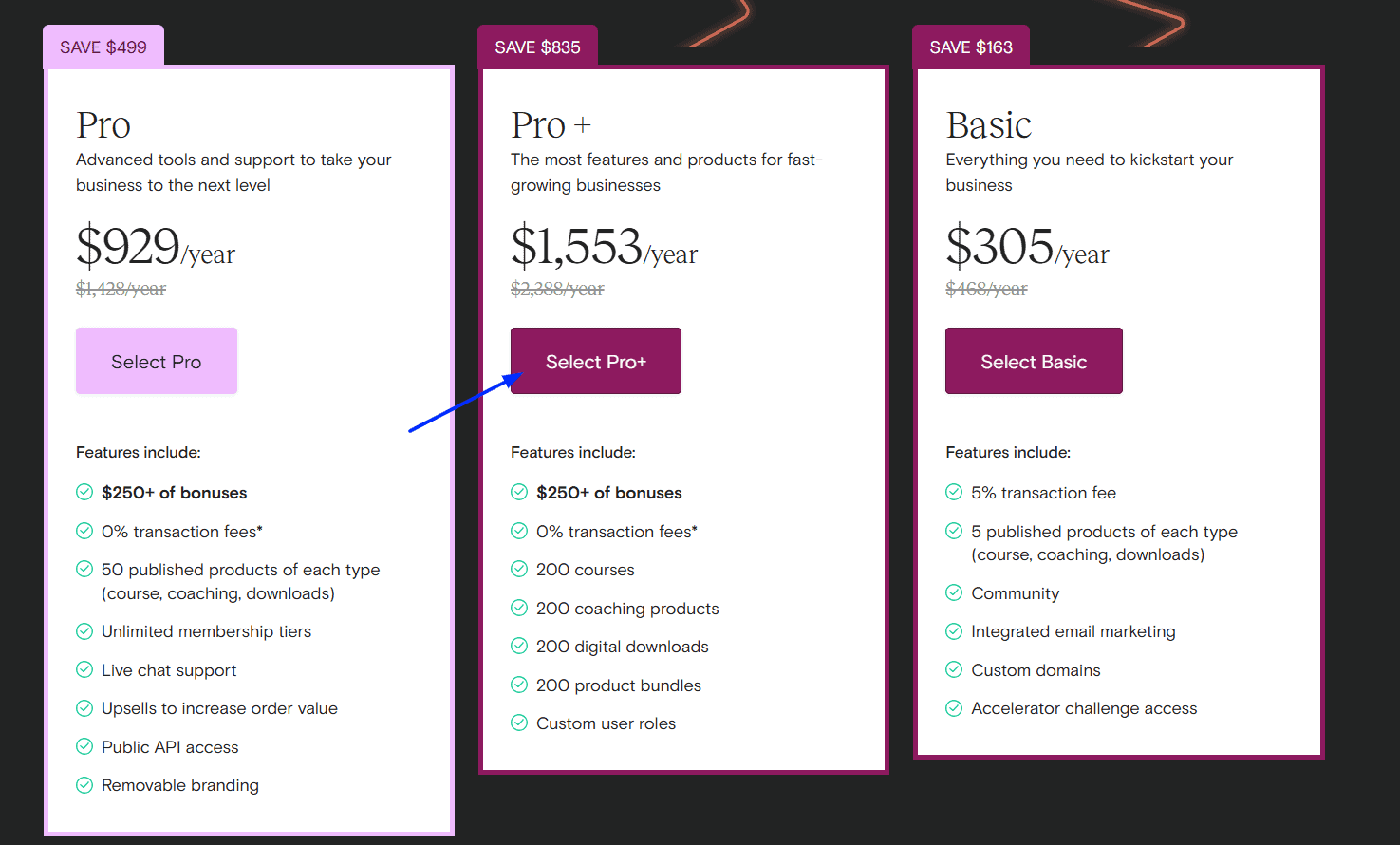Screen dimensions: 1400x845
Task: Click the "Pro +" plan heading
Action: [x=551, y=123]
